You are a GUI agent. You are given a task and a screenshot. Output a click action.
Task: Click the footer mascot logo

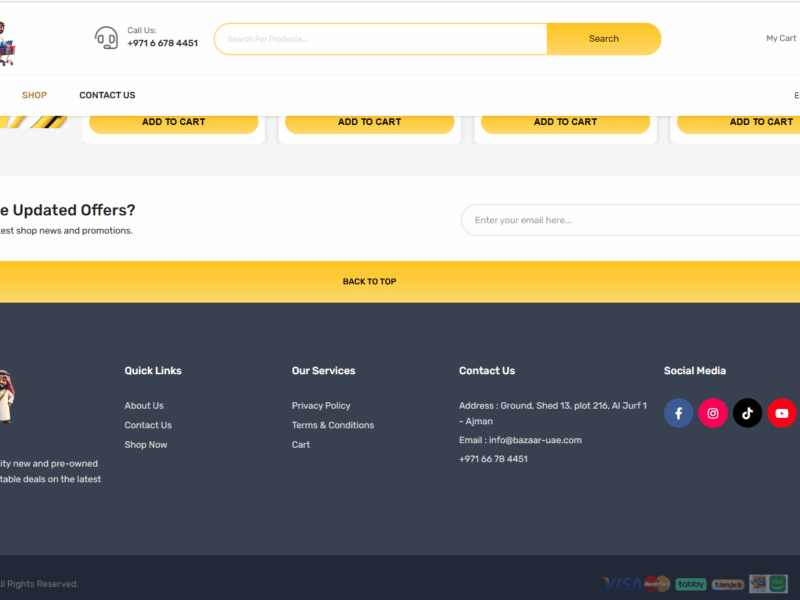click(x=7, y=396)
